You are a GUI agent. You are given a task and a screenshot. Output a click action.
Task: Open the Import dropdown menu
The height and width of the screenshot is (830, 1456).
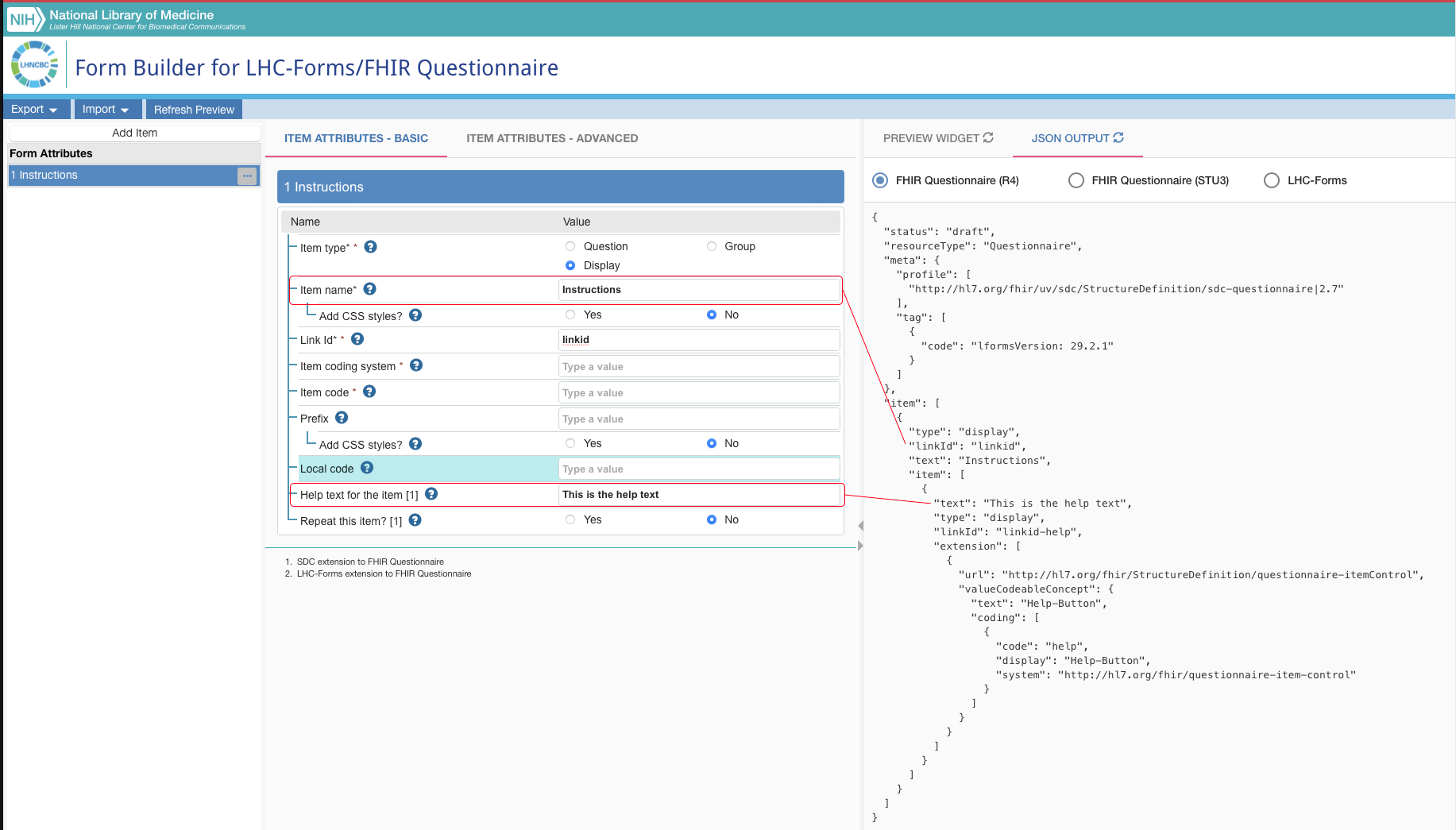[107, 110]
